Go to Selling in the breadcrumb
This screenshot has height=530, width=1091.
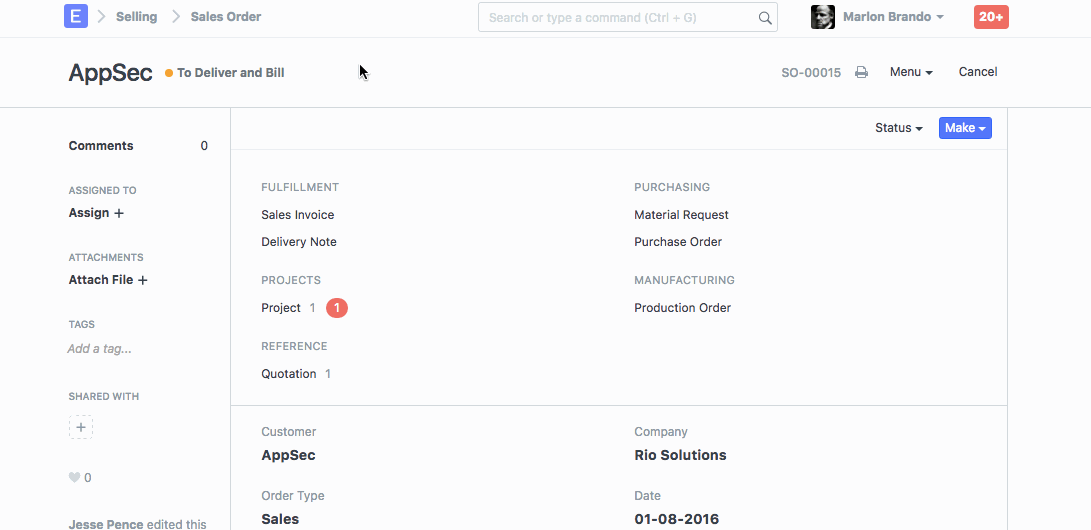[x=136, y=17]
